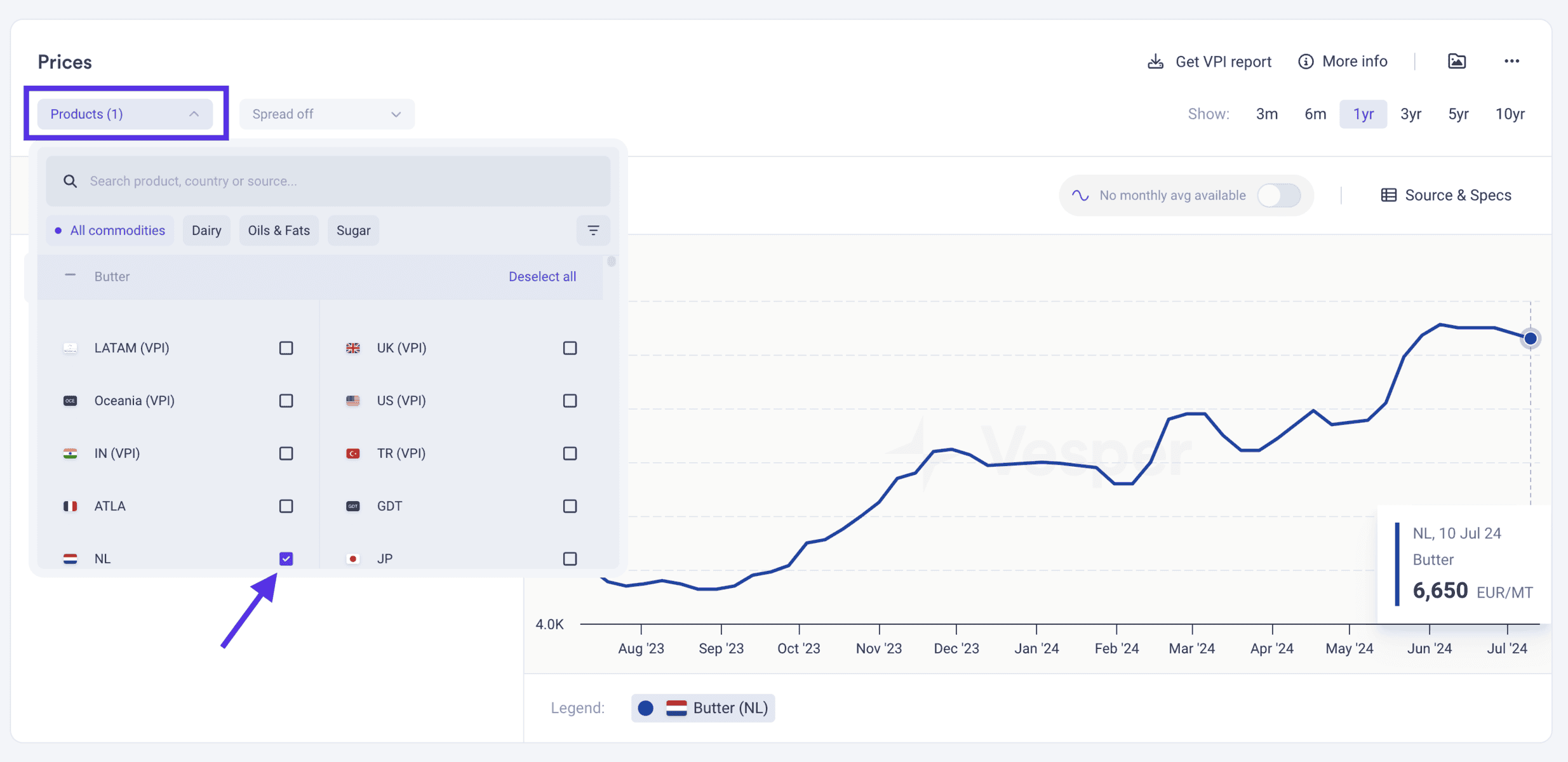The width and height of the screenshot is (1568, 762).
Task: Click the GDT source icon
Action: (x=352, y=506)
